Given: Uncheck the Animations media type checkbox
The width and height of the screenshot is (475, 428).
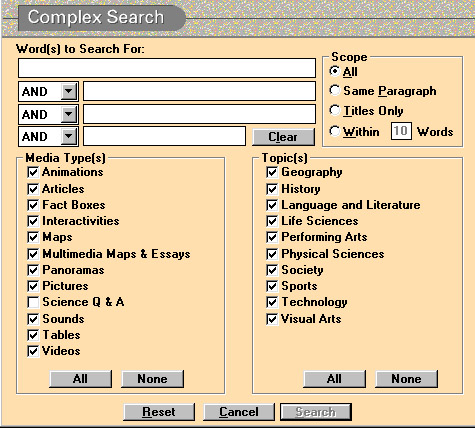Looking at the screenshot, I should pos(33,172).
